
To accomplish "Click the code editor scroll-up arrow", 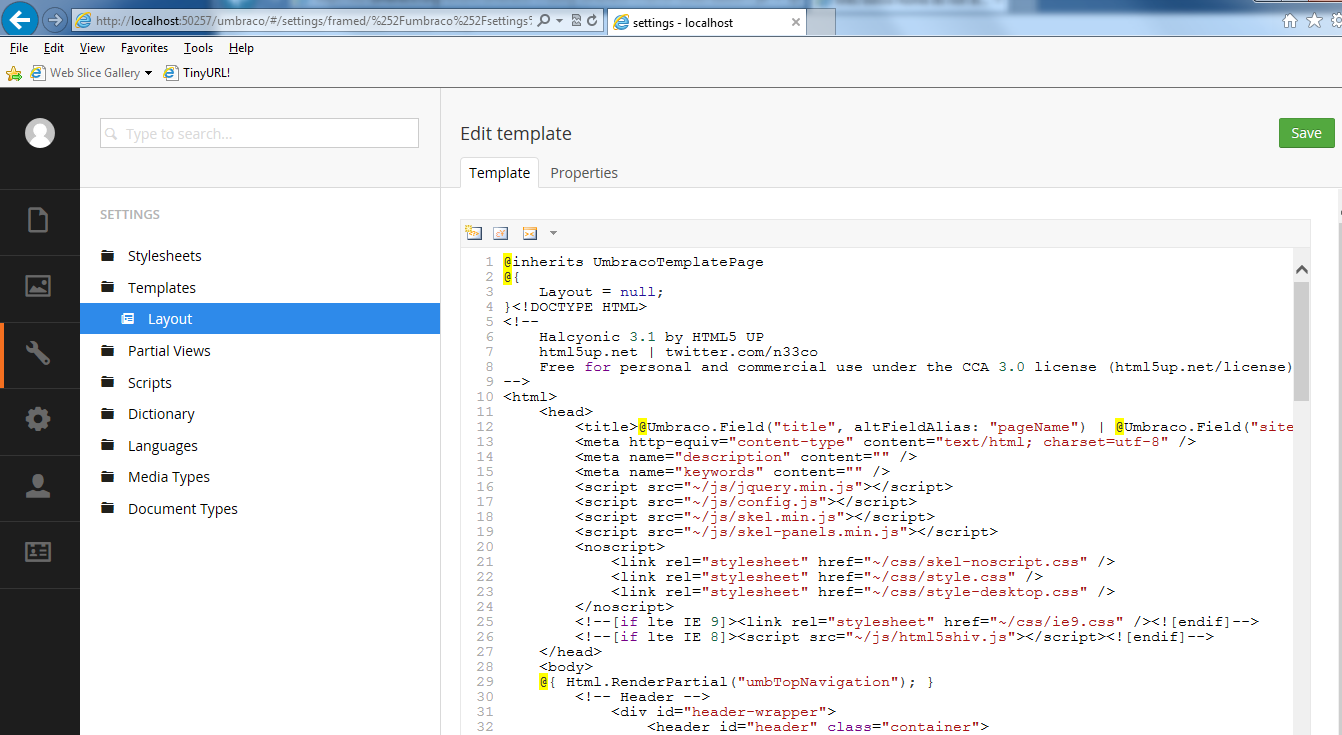I will click(x=1301, y=269).
